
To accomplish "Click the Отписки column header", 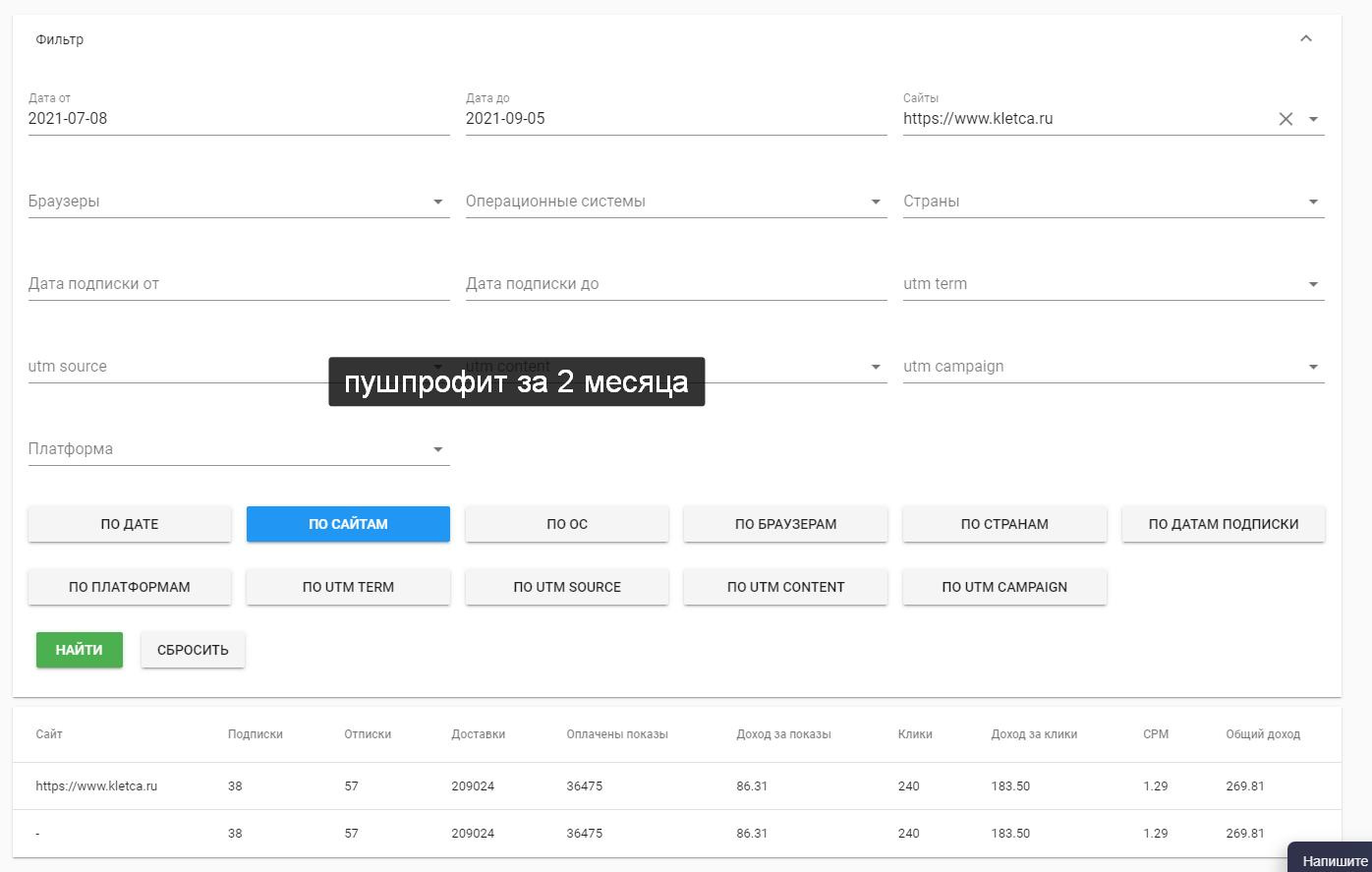I will tap(368, 734).
